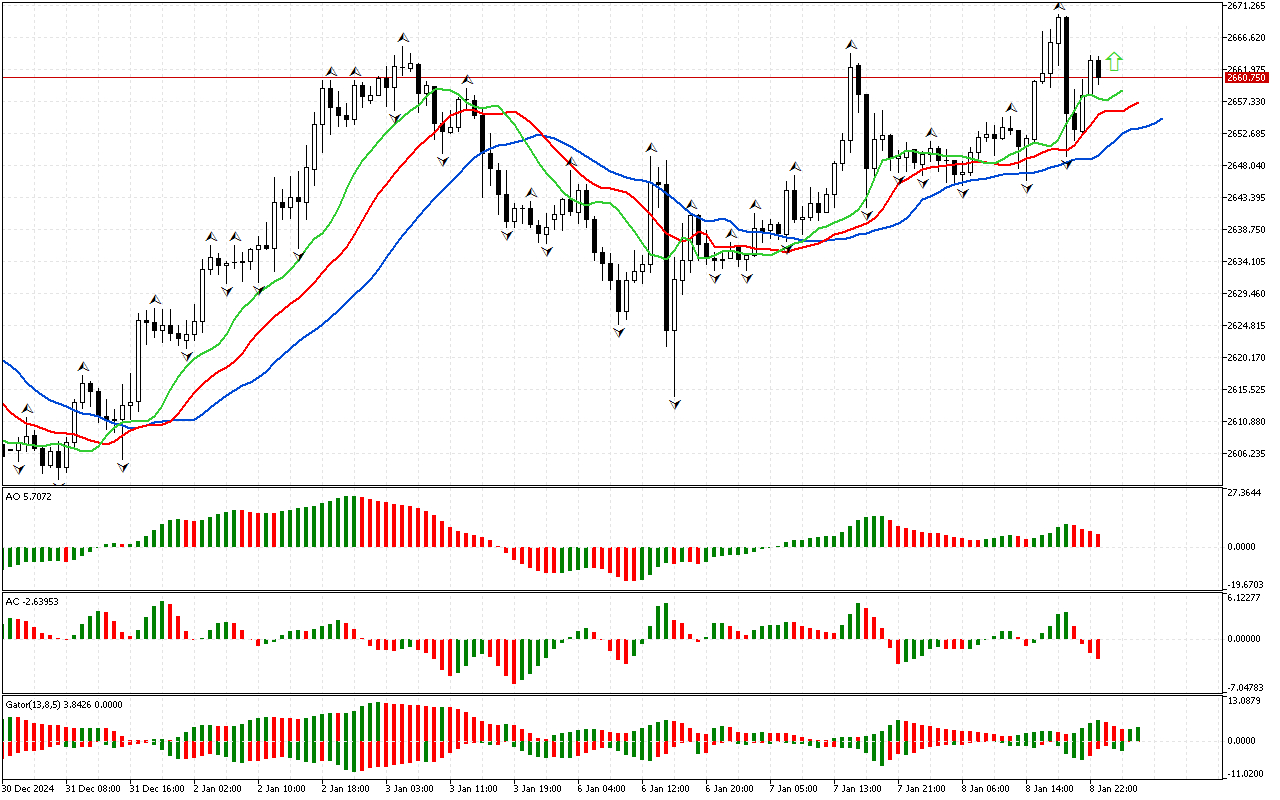Select the 2652.685 price level label
Viewport: 1280px width, 800px height.
pos(1246,134)
